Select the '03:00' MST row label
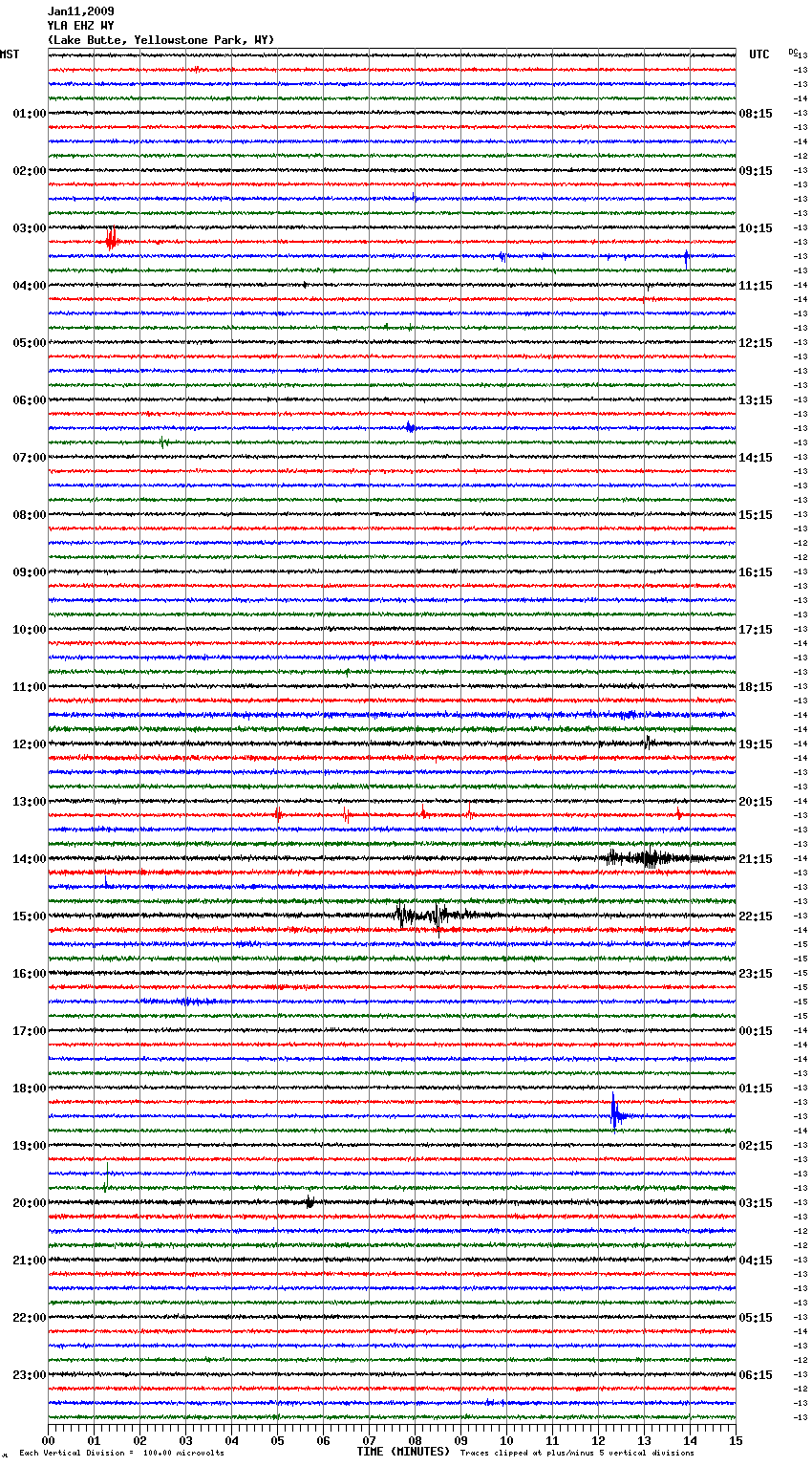The height and width of the screenshot is (1466, 812). [x=29, y=228]
